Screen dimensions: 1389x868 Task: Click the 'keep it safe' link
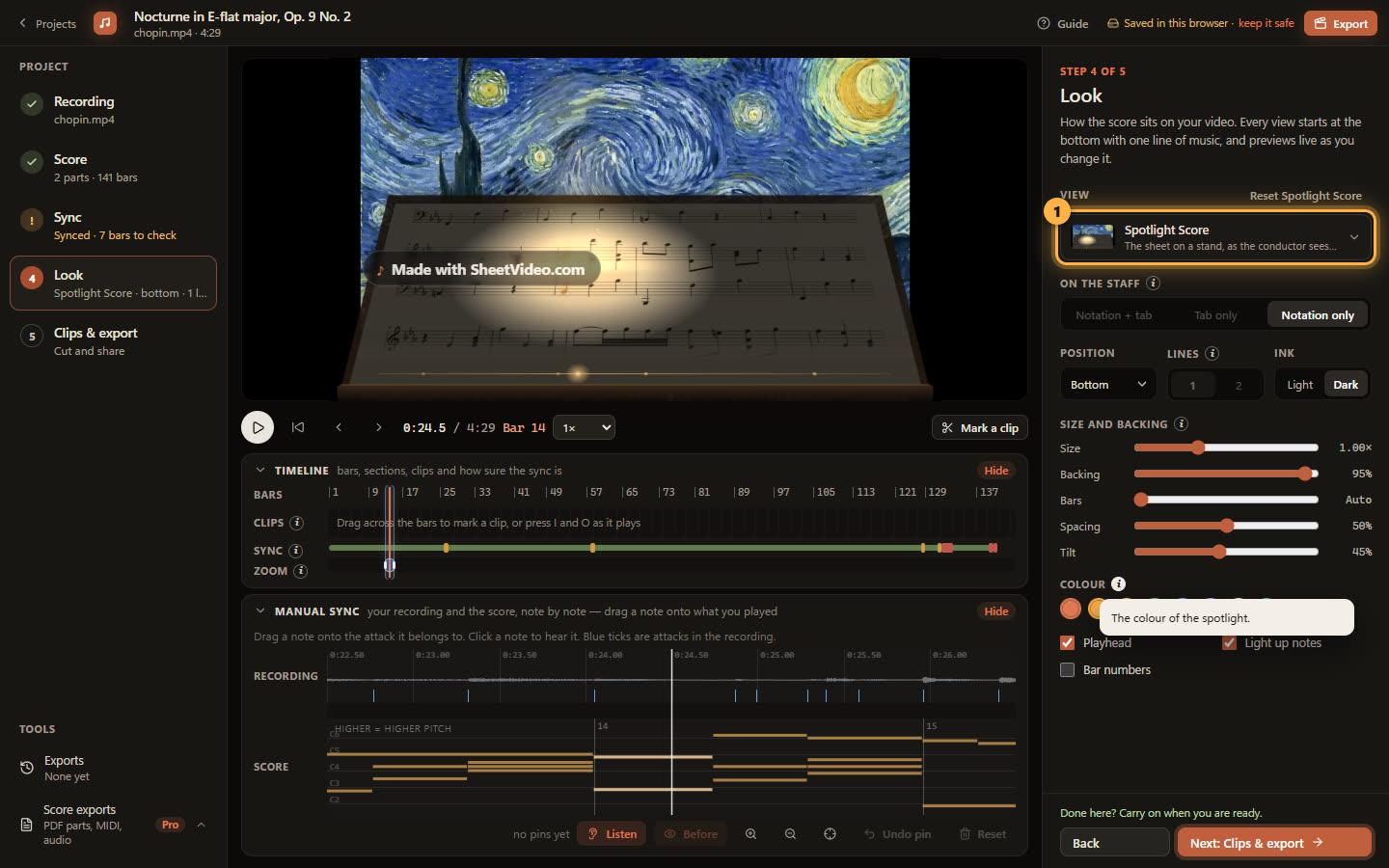point(1266,23)
